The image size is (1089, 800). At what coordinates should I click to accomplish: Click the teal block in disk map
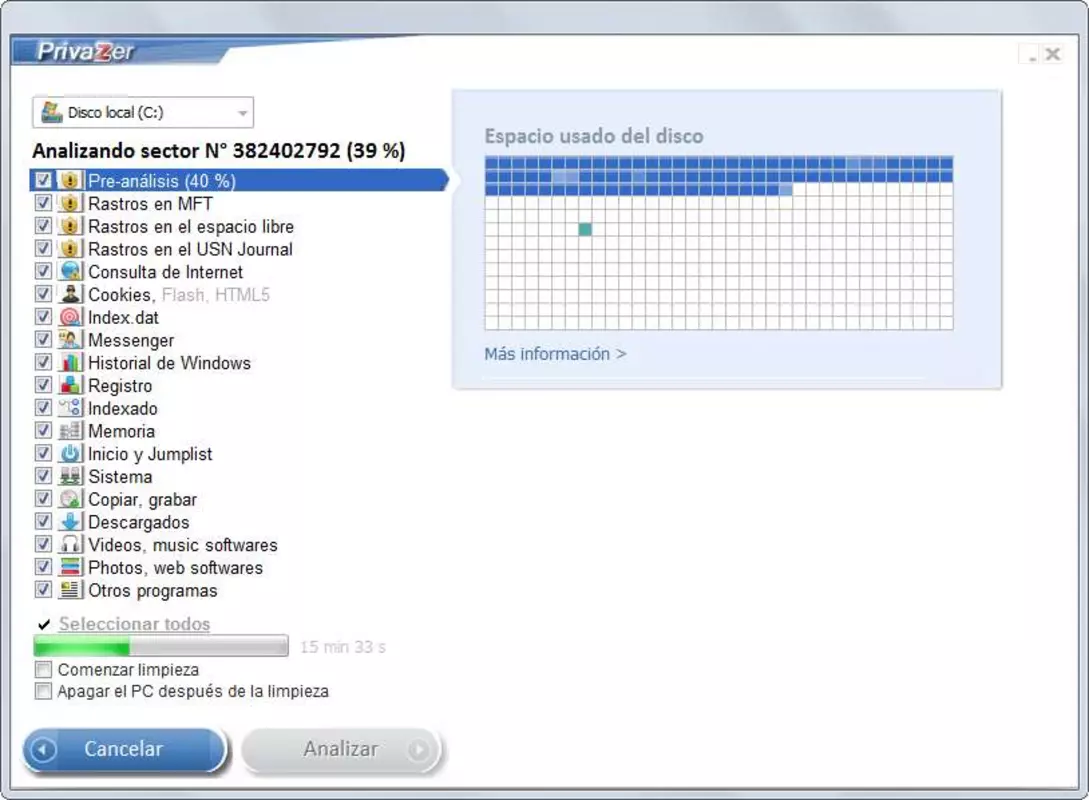tap(585, 229)
